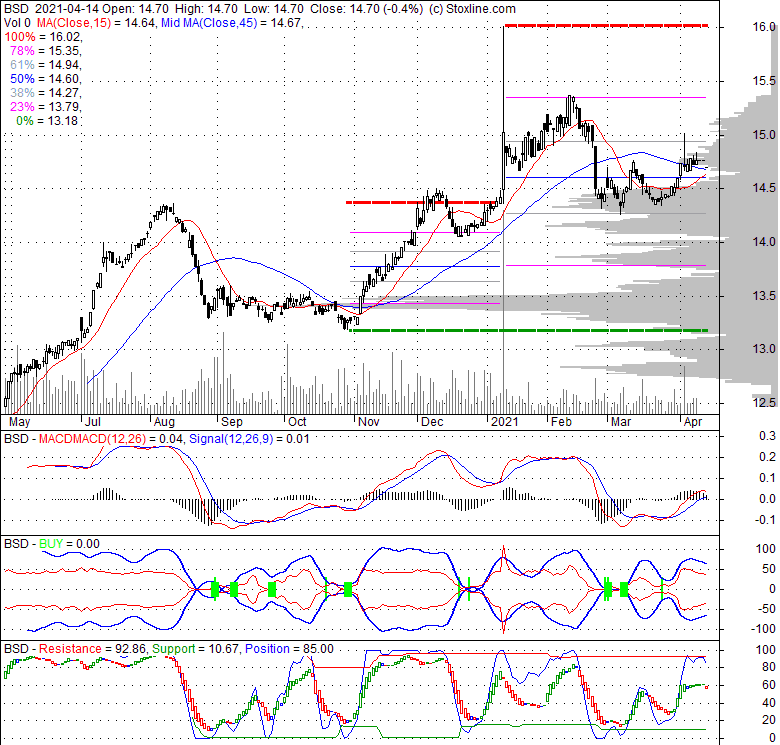Click the 'Nov' month label on time axis

pyautogui.click(x=369, y=422)
